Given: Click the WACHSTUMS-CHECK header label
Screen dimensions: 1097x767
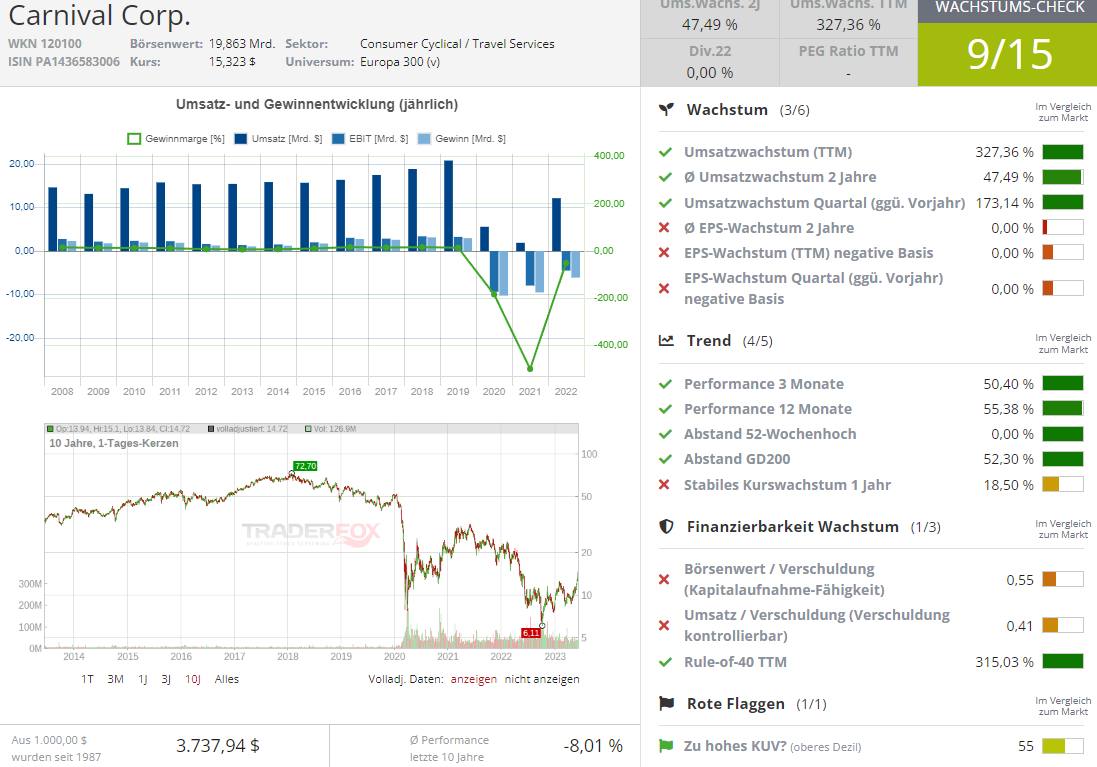Looking at the screenshot, I should click(x=1010, y=8).
